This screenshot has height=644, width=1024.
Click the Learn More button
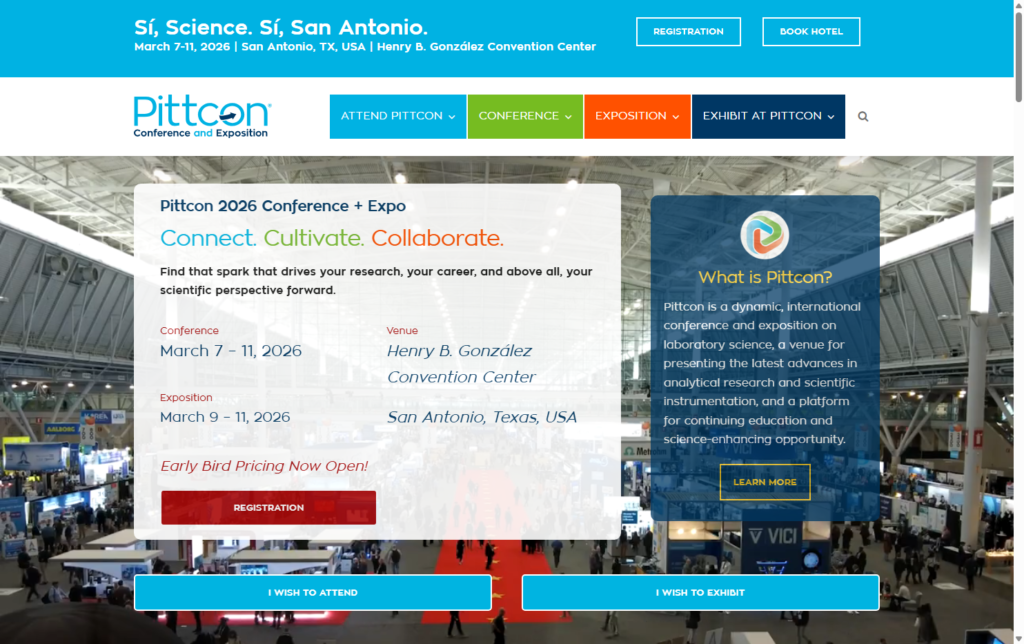point(765,482)
